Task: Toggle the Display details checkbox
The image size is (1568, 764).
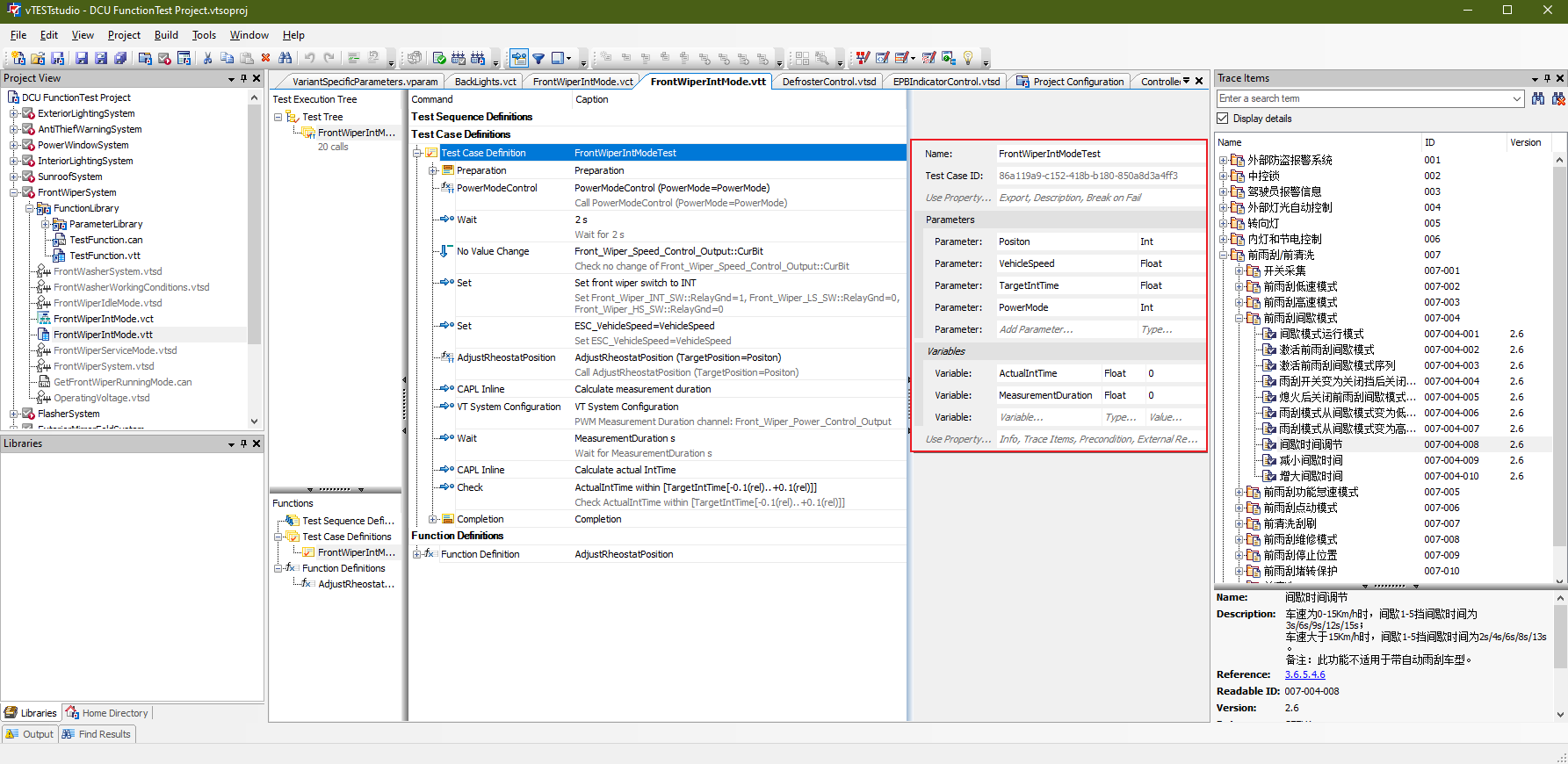Action: (x=1223, y=119)
